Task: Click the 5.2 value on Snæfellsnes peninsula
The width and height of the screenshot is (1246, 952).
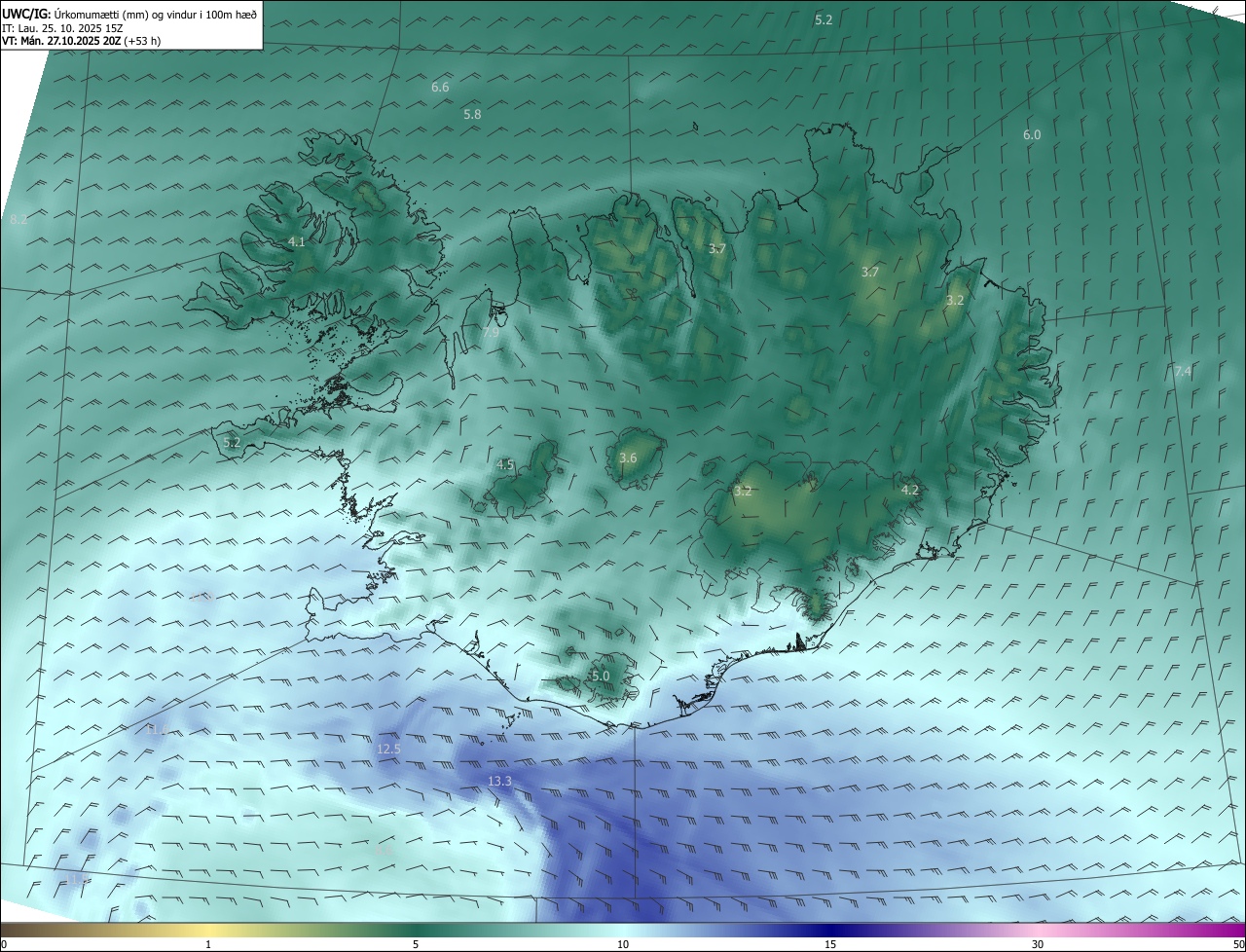Action: coord(232,442)
